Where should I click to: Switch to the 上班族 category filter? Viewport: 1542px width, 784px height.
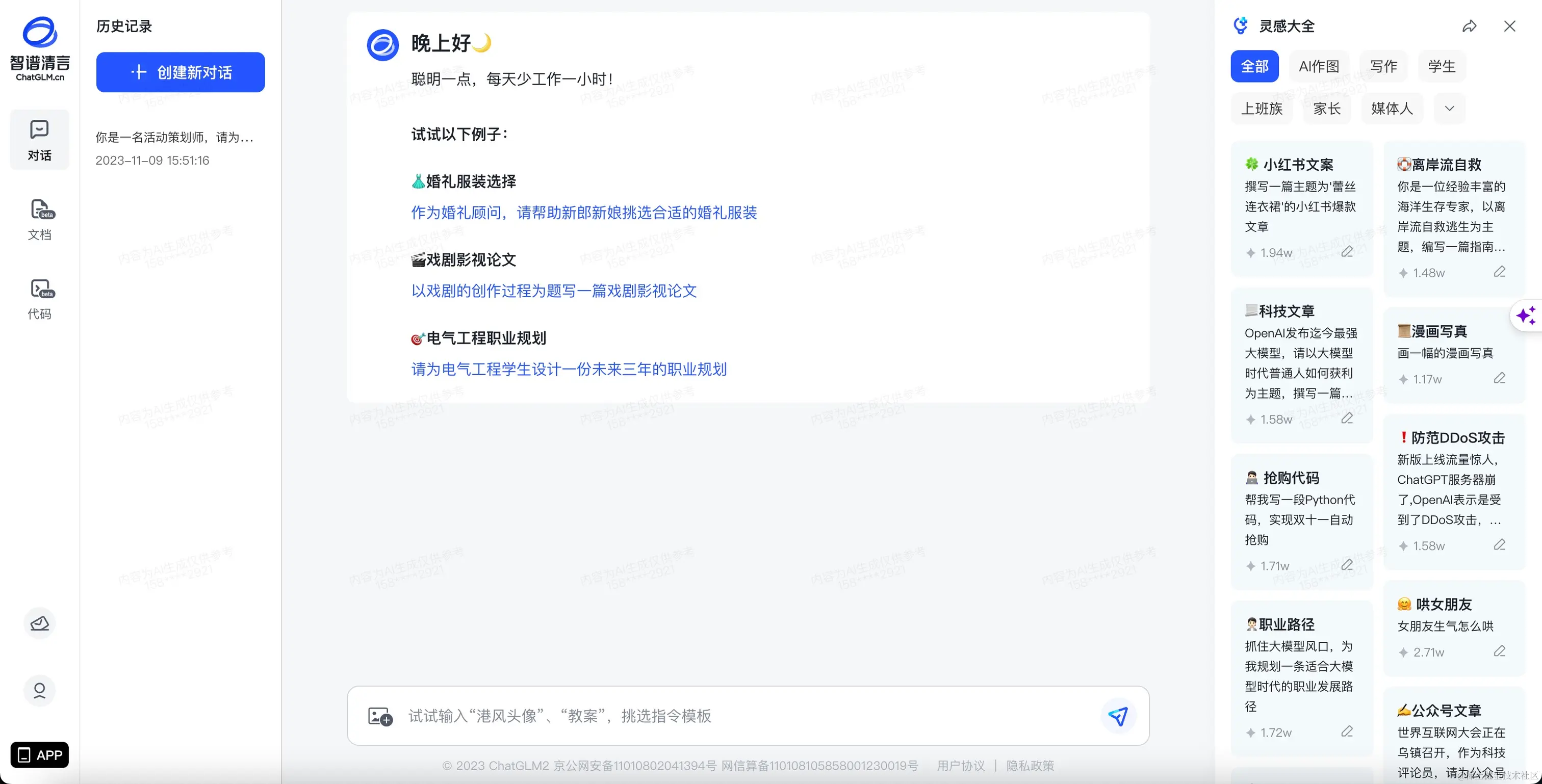tap(1261, 109)
